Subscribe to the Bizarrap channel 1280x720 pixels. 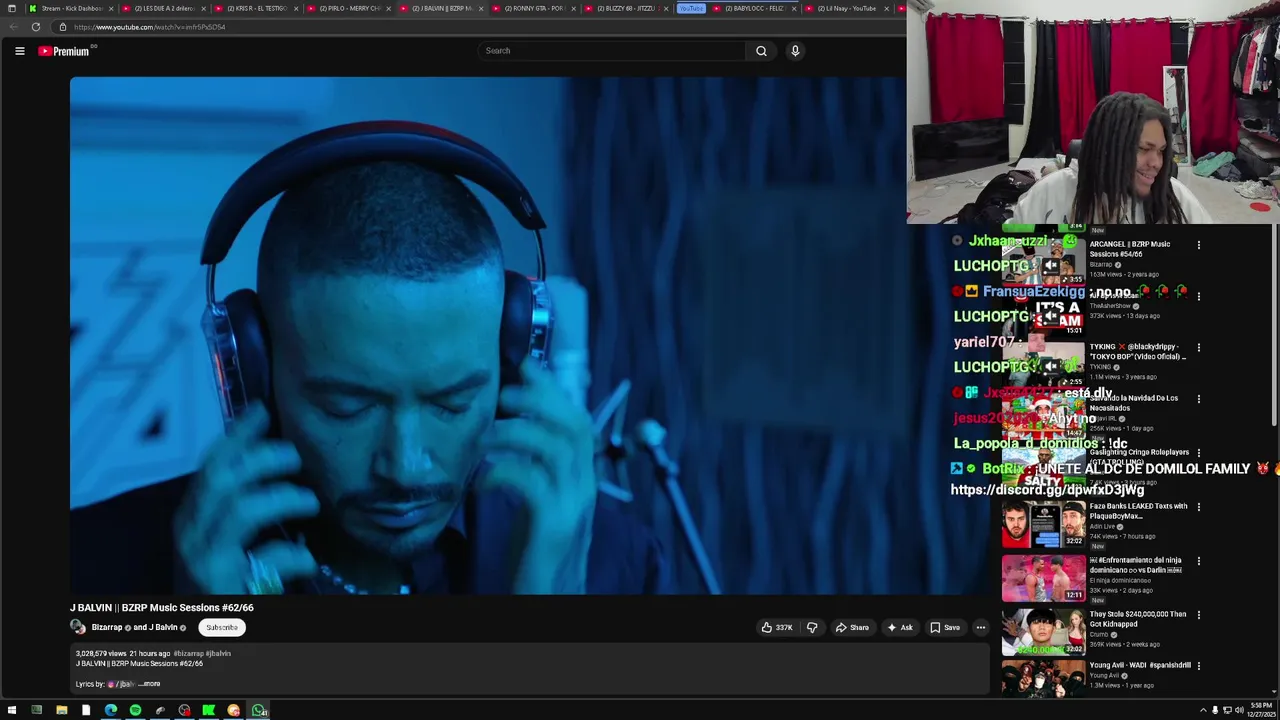222,628
